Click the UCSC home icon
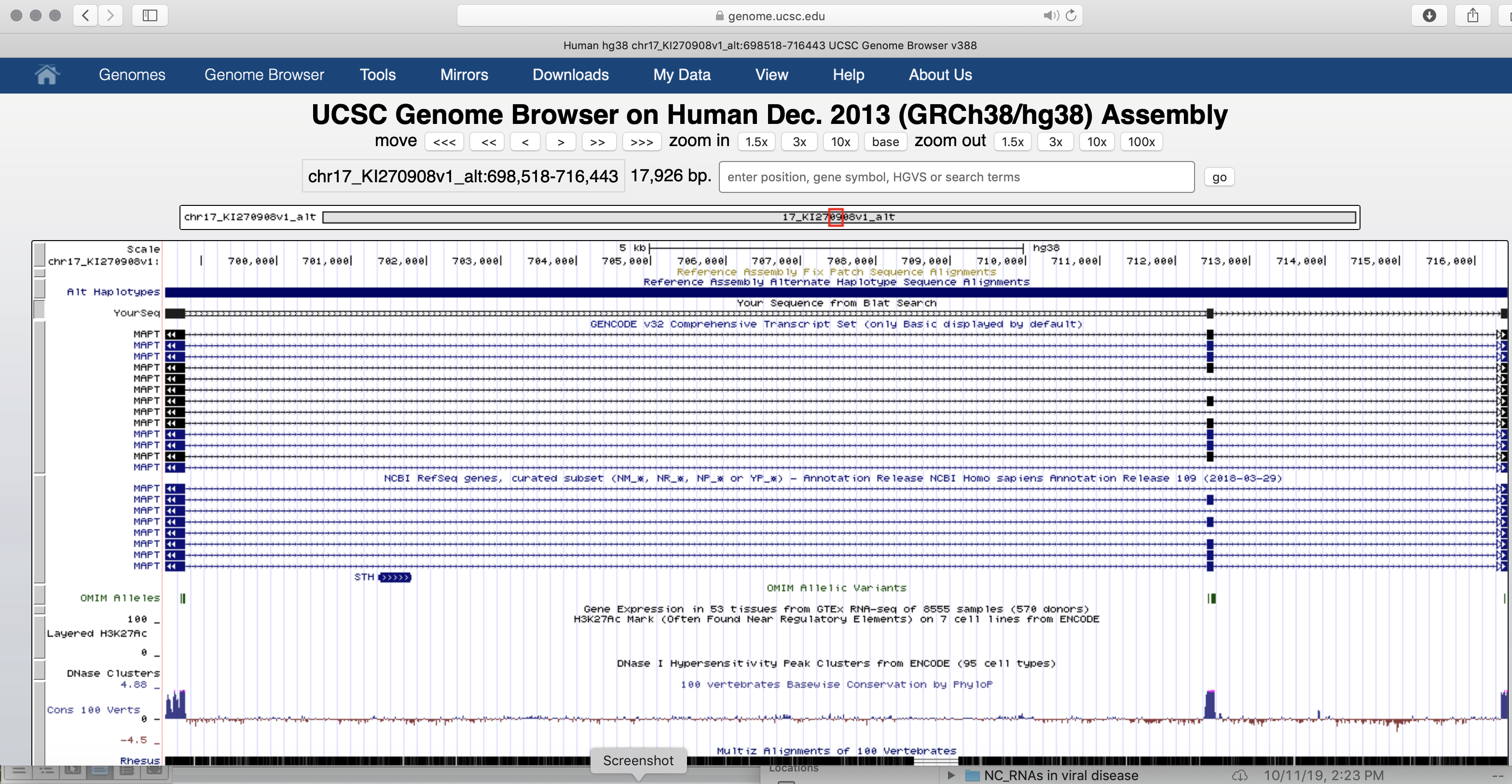1512x784 pixels. coord(47,75)
